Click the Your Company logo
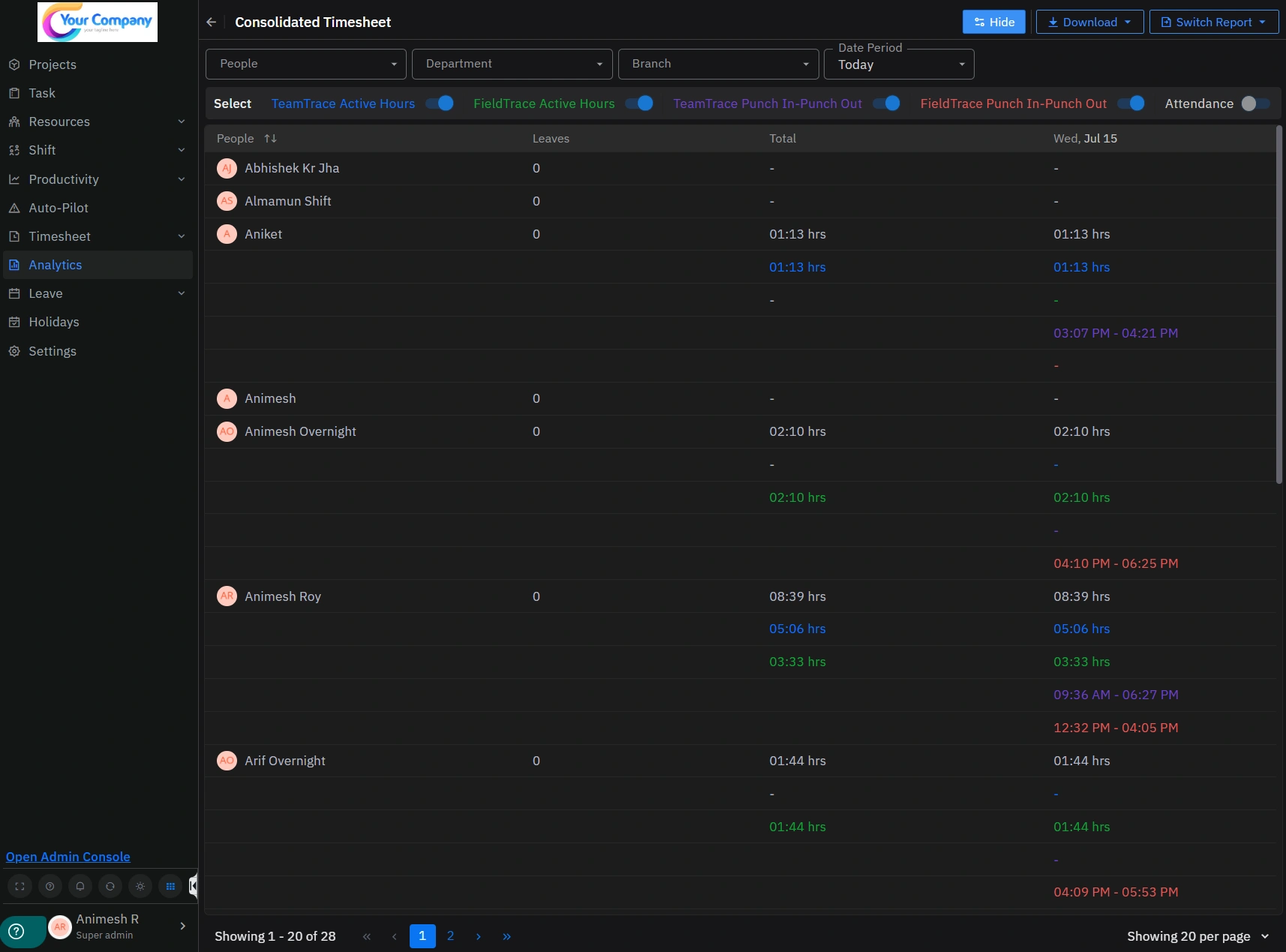1286x952 pixels. click(x=98, y=22)
